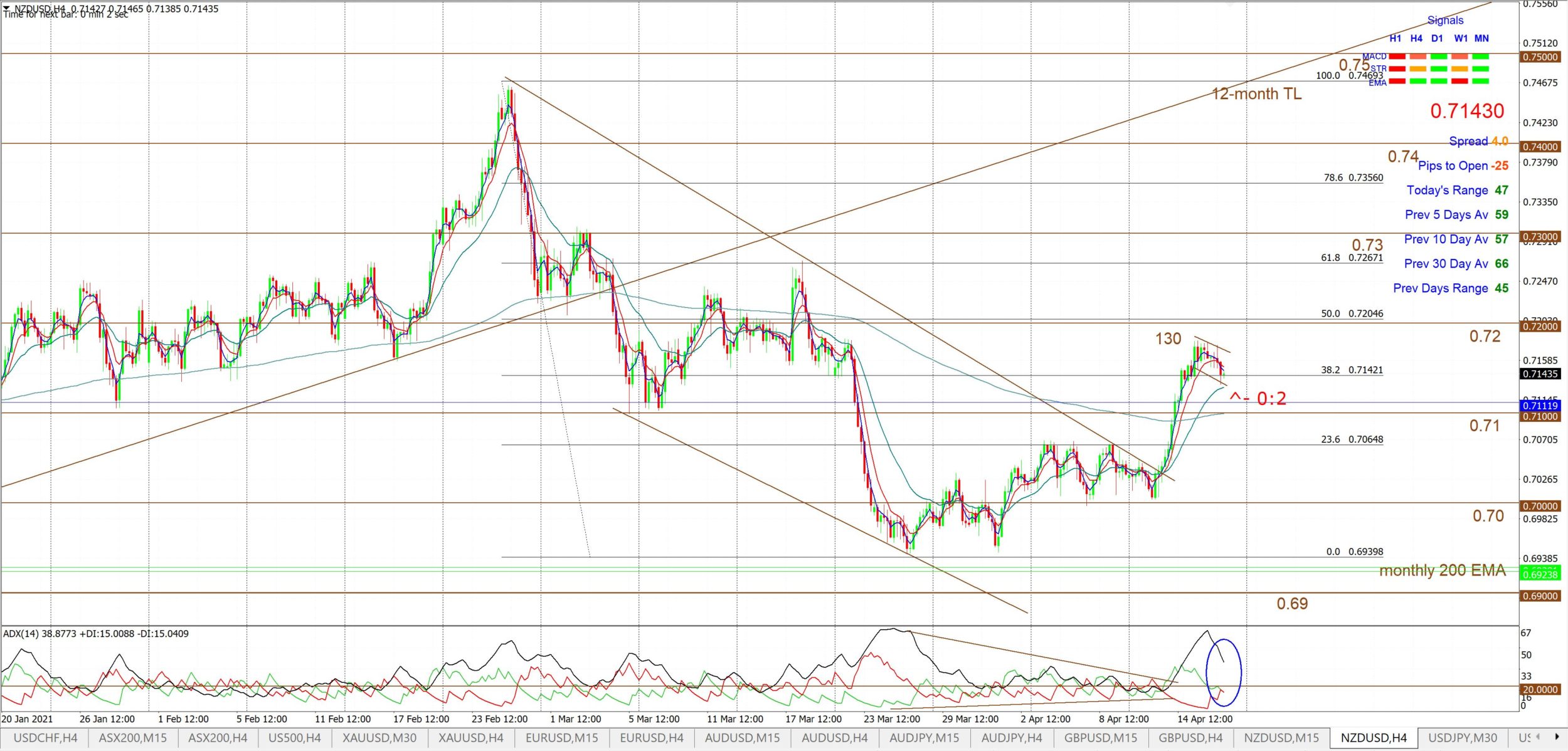Click the Today's Range 47 readout
The image size is (1568, 751).
tap(1457, 190)
